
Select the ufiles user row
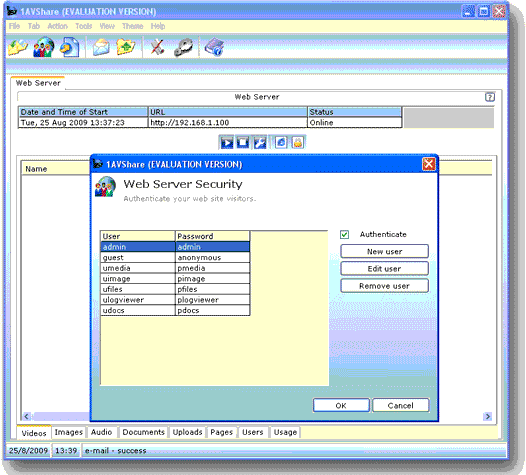(175, 289)
